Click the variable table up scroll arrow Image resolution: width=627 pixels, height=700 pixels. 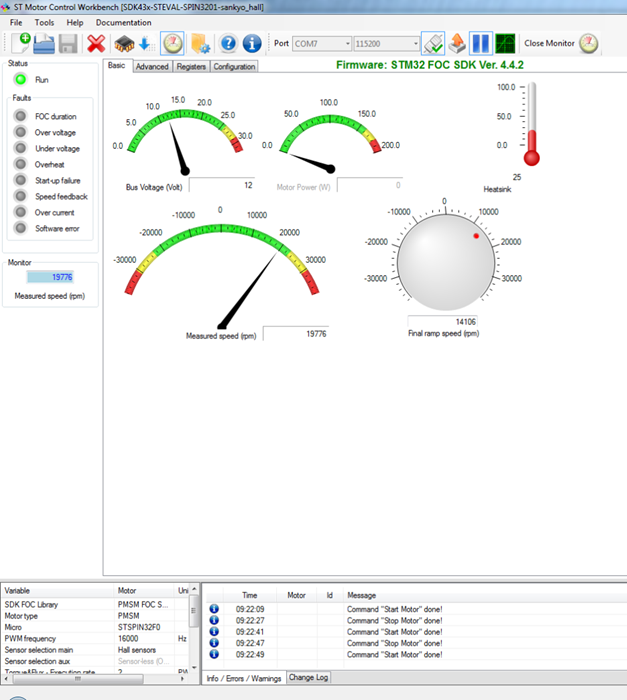click(194, 589)
